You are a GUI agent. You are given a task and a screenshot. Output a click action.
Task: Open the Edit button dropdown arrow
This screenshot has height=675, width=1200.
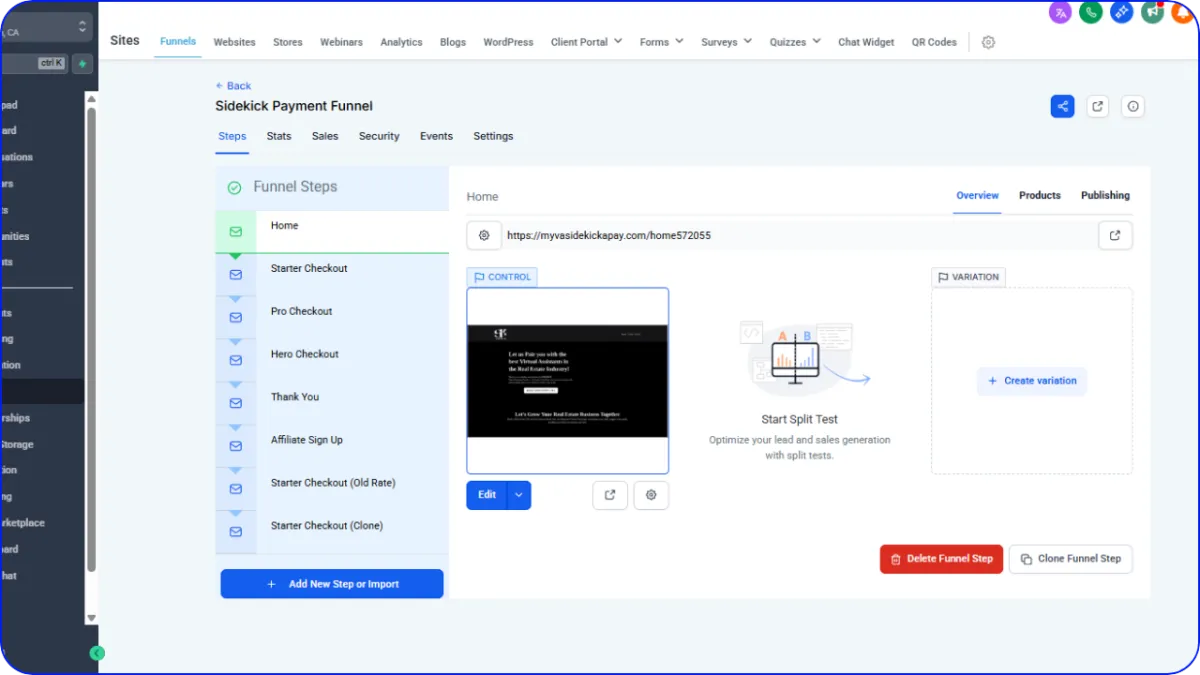click(x=519, y=495)
